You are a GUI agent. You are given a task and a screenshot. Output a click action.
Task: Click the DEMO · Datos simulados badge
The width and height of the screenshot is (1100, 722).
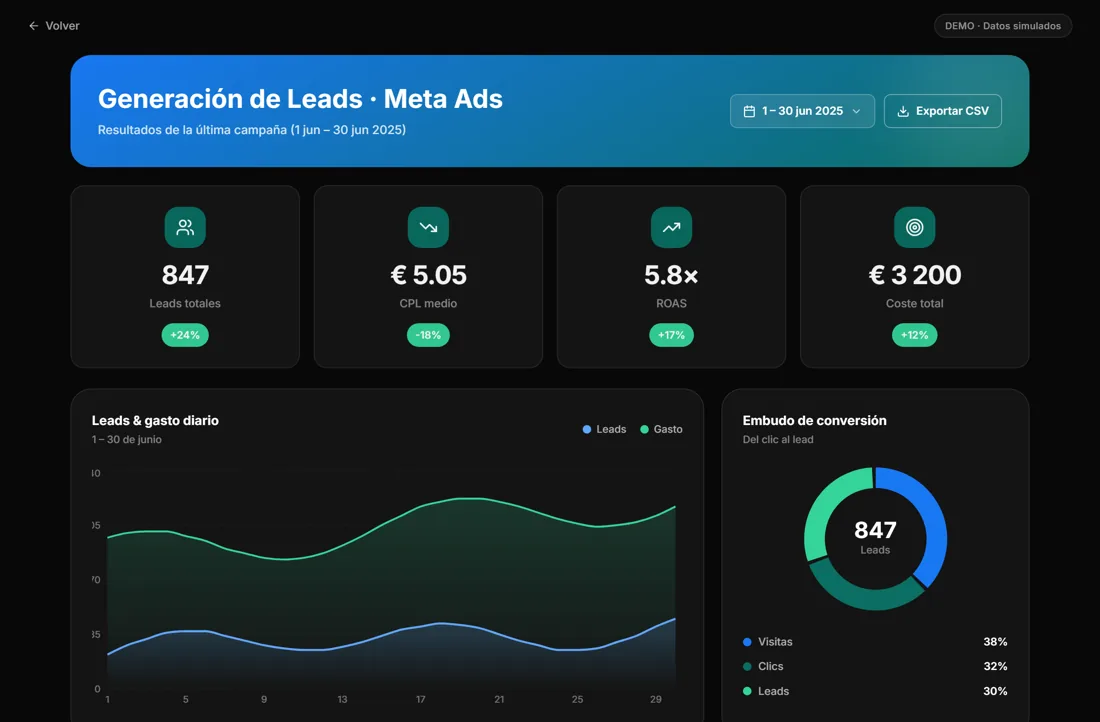1002,26
